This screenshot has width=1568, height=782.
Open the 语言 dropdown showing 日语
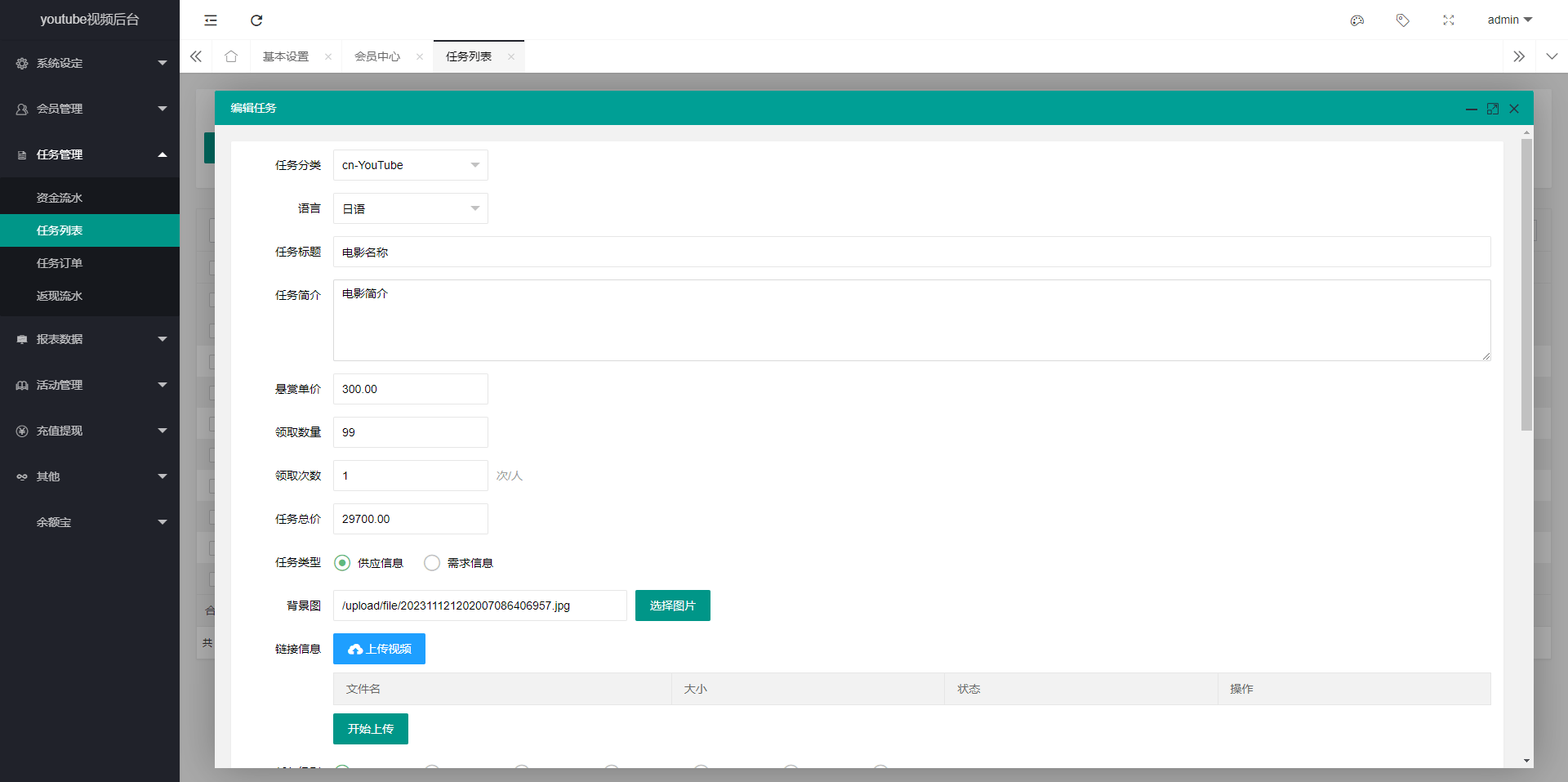coord(410,209)
